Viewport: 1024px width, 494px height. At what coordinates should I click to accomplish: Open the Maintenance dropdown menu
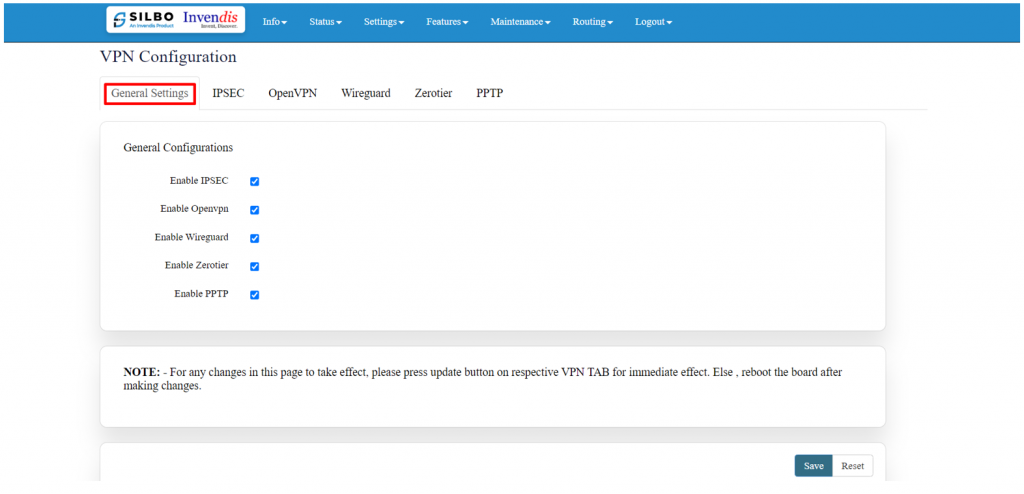point(520,22)
